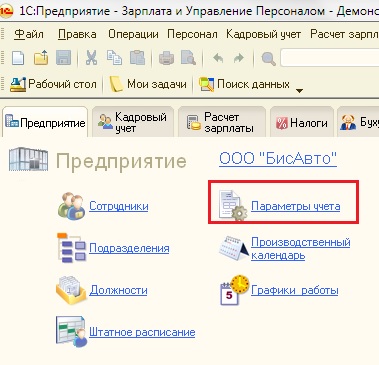Open Поиск данных from the toolbar
The height and width of the screenshot is (365, 379).
coord(244,84)
